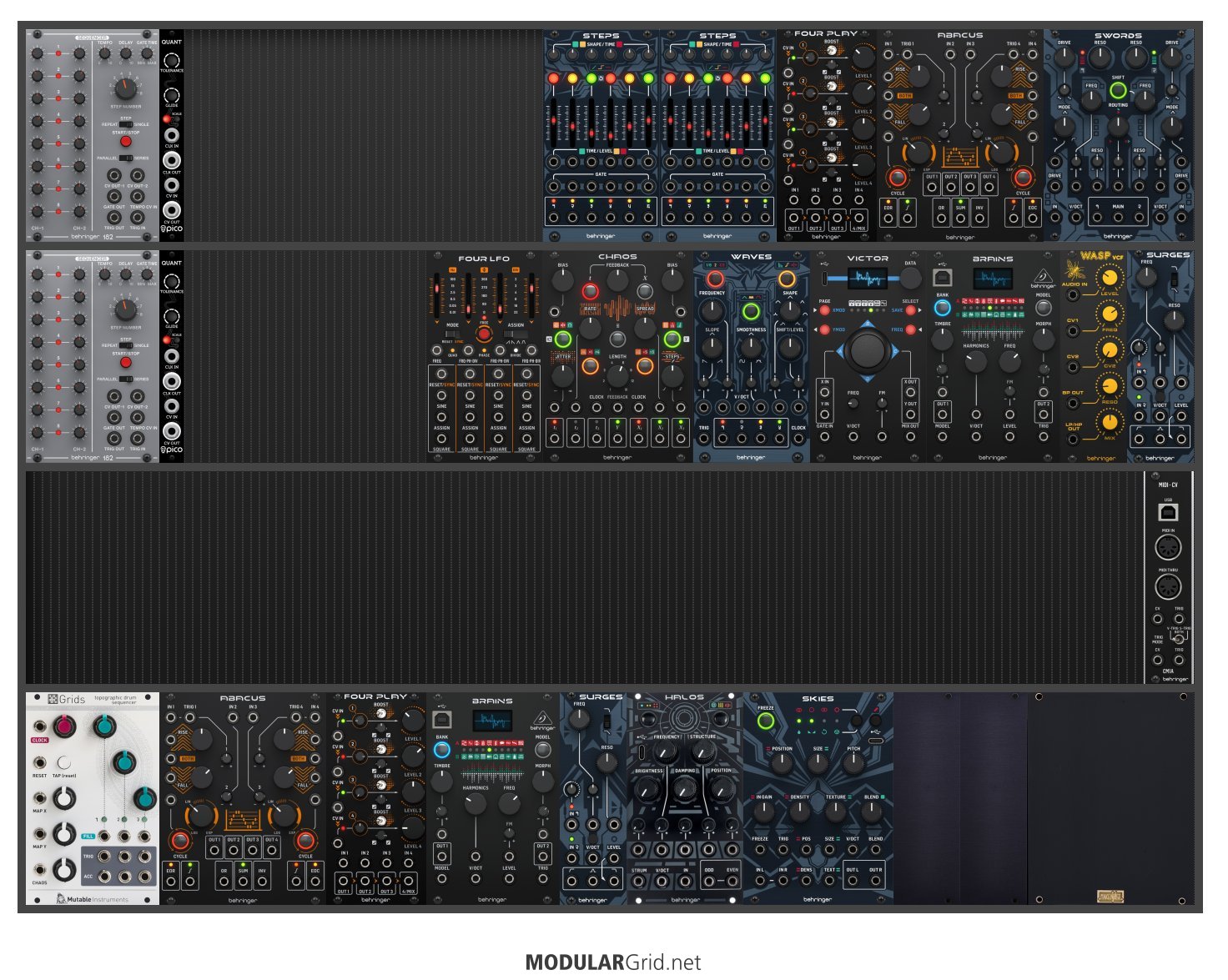Click the CV1 jack on Wasp VCF
The height and width of the screenshot is (980, 1228).
pos(1073,331)
